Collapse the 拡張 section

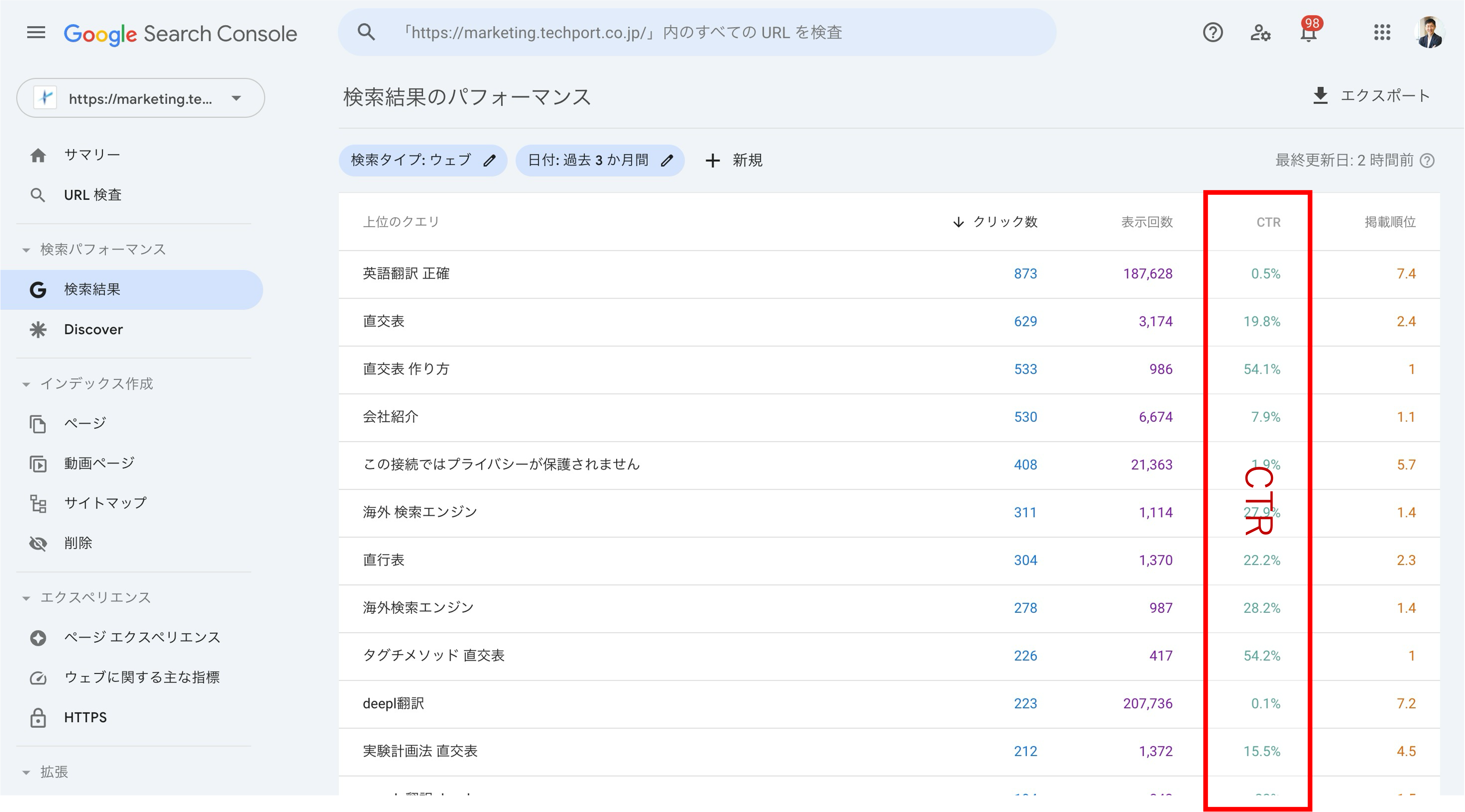pos(26,773)
